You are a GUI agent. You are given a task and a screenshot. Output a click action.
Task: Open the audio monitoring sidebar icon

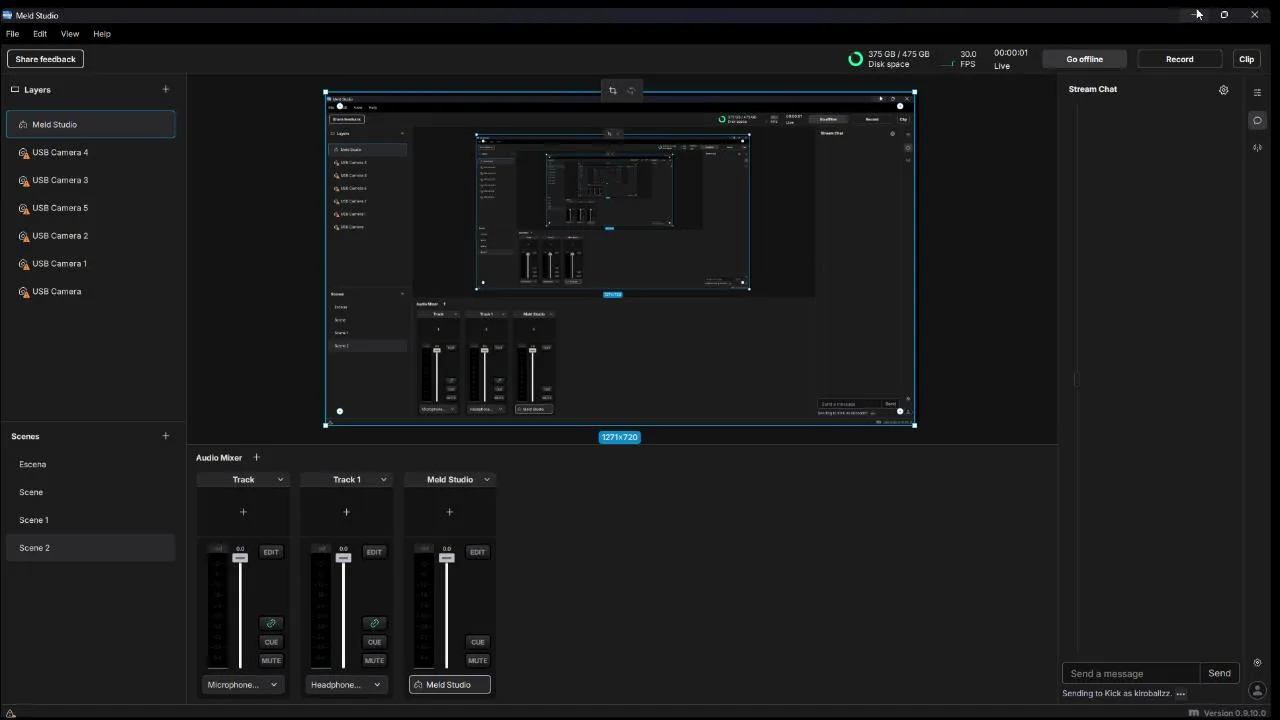(x=1257, y=148)
